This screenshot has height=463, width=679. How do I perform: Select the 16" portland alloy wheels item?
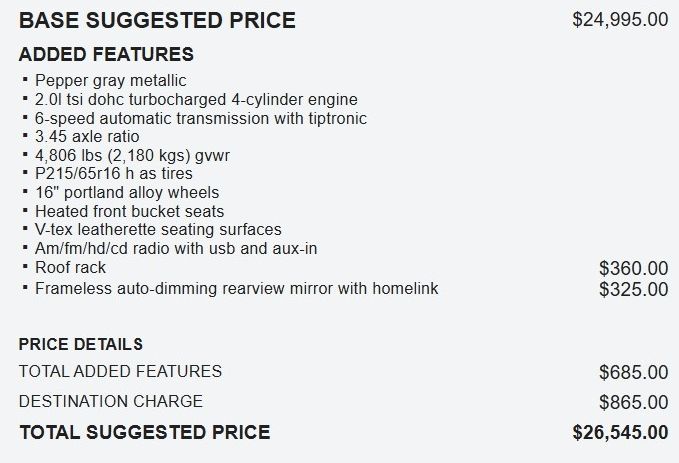[126, 193]
